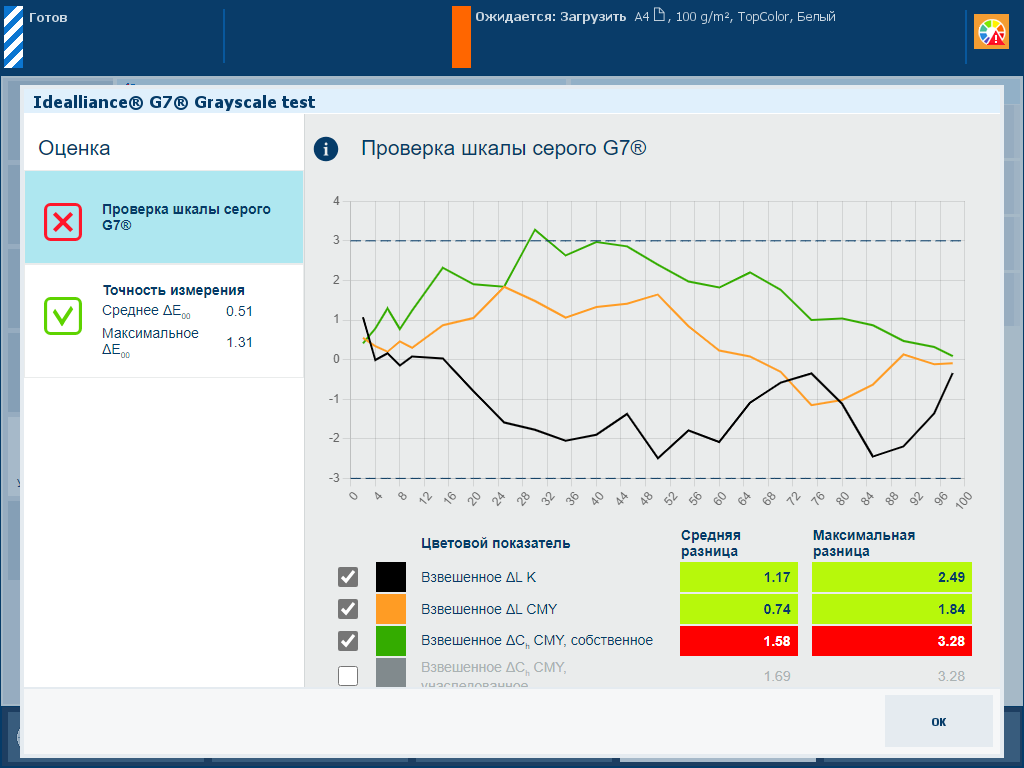The width and height of the screenshot is (1024, 768).
Task: Click the gray inherited ΔCh color swatch
Action: 391,673
